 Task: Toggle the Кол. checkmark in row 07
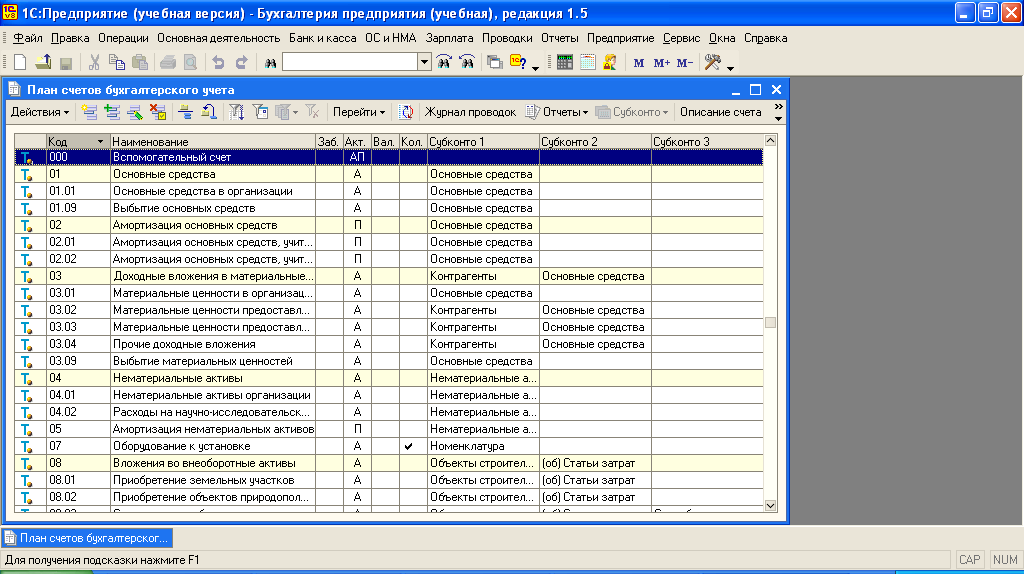[409, 446]
